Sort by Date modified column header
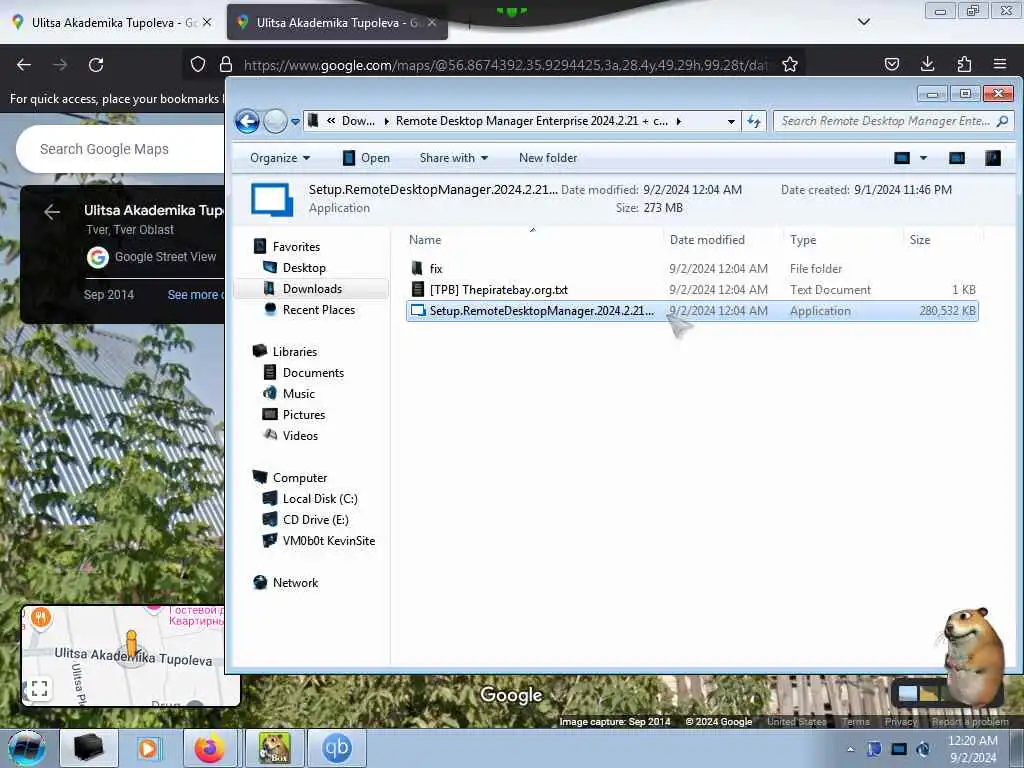 click(707, 240)
